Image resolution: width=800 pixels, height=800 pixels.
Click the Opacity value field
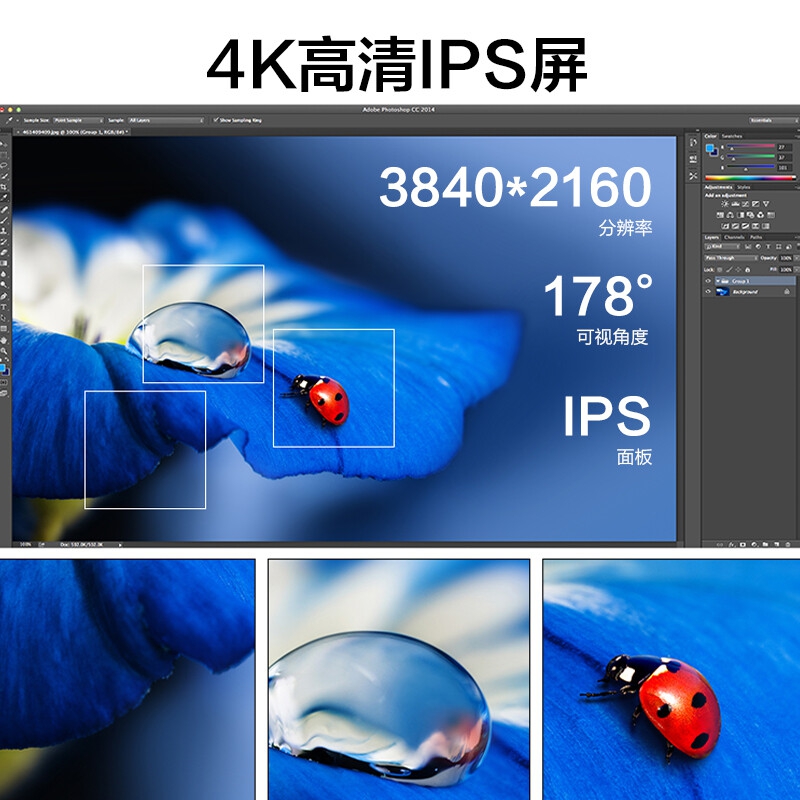coord(787,258)
